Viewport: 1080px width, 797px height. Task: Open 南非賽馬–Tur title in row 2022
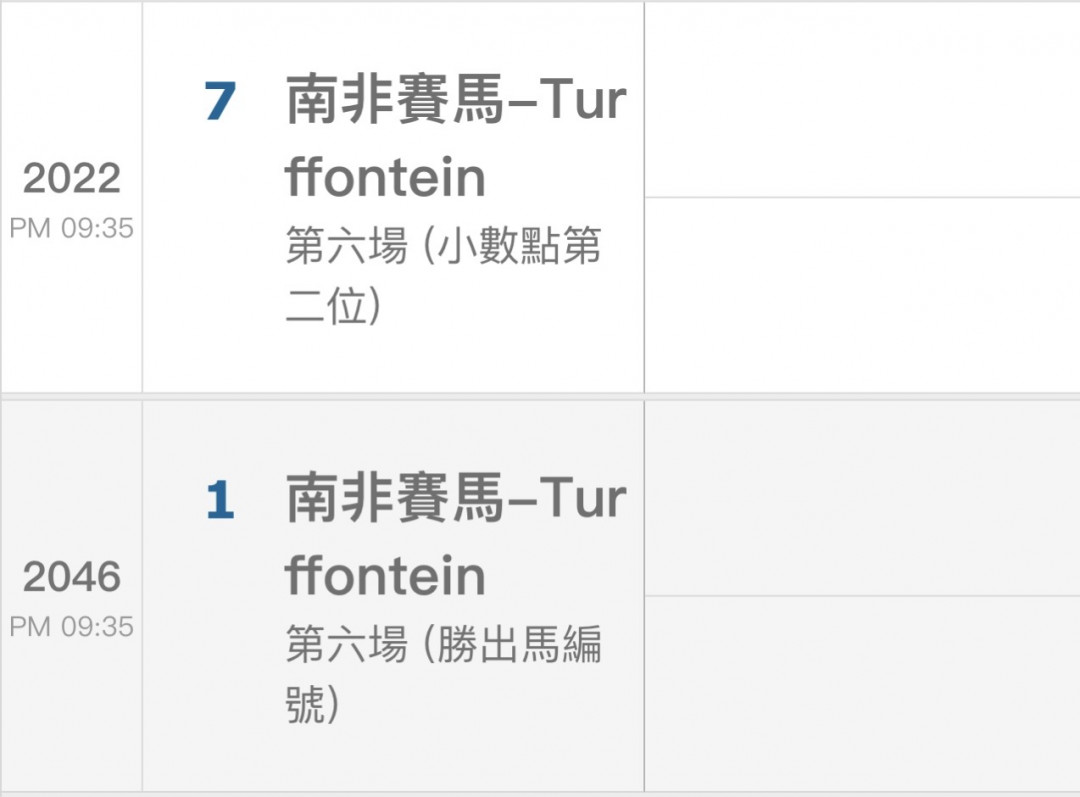[x=456, y=101]
